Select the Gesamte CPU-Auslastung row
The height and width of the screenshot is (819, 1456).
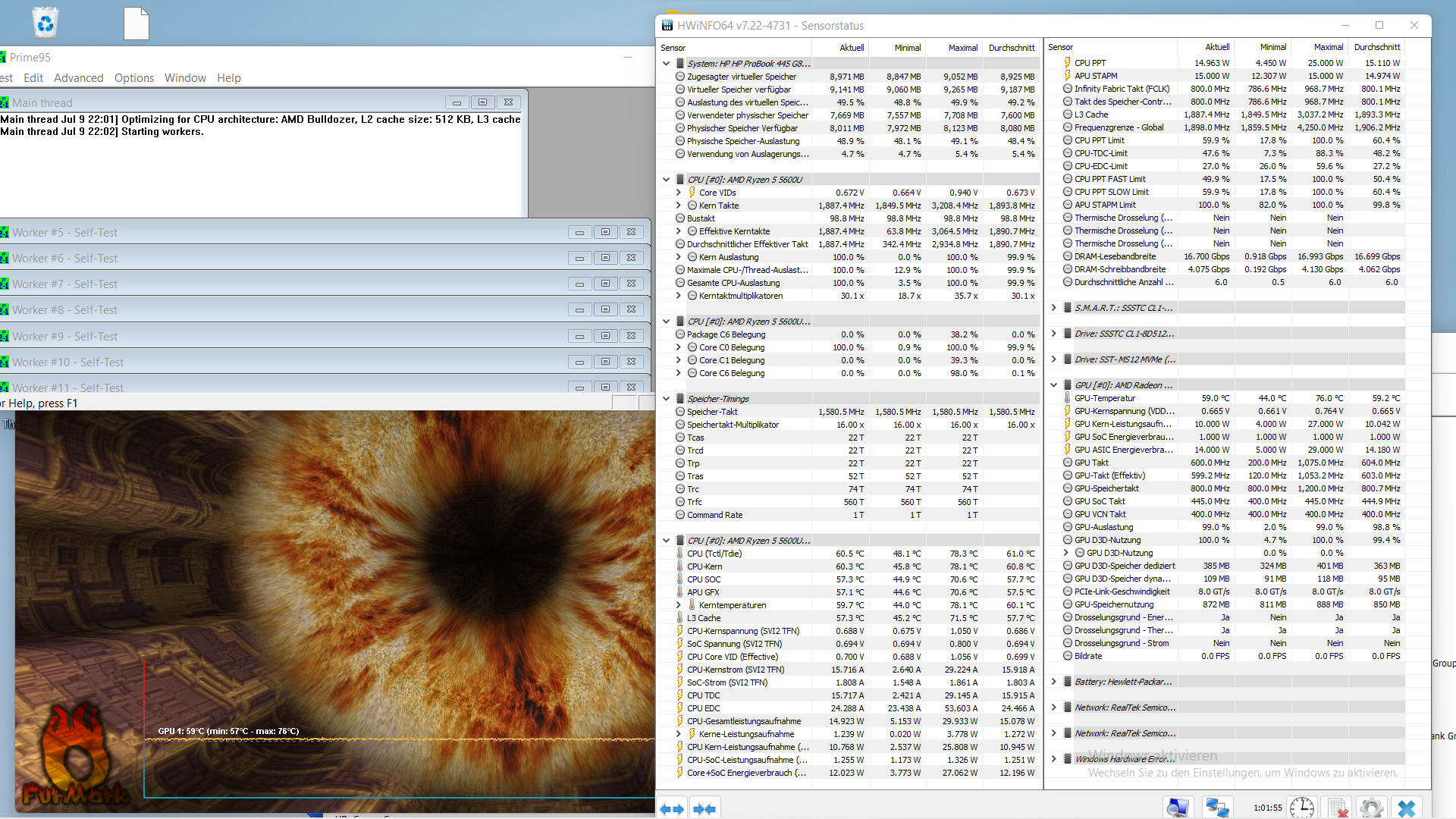[849, 283]
